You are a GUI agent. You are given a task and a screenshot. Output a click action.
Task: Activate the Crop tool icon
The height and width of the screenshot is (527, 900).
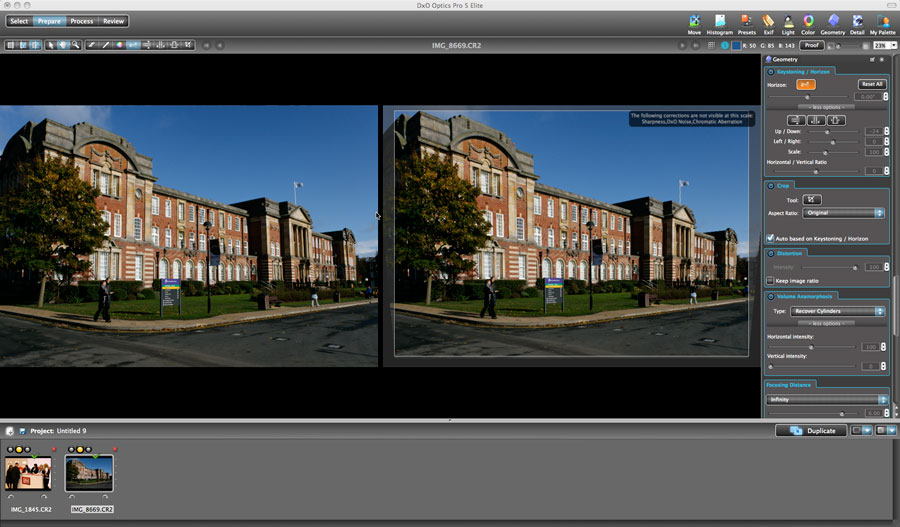pyautogui.click(x=813, y=199)
